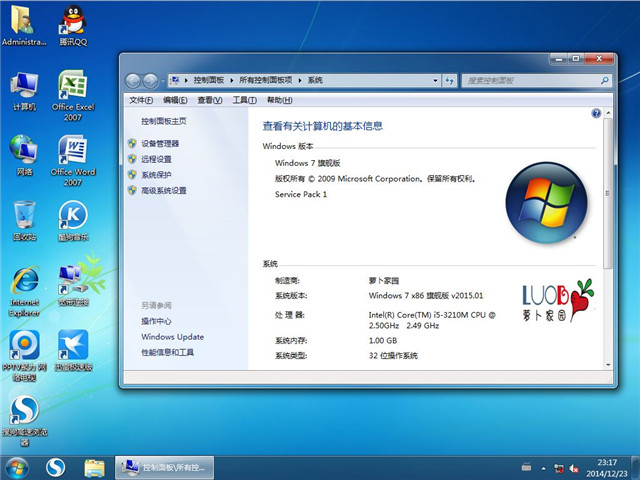This screenshot has width=640, height=480.
Task: Launch Xunlei blue bird shortcut
Action: 73,351
